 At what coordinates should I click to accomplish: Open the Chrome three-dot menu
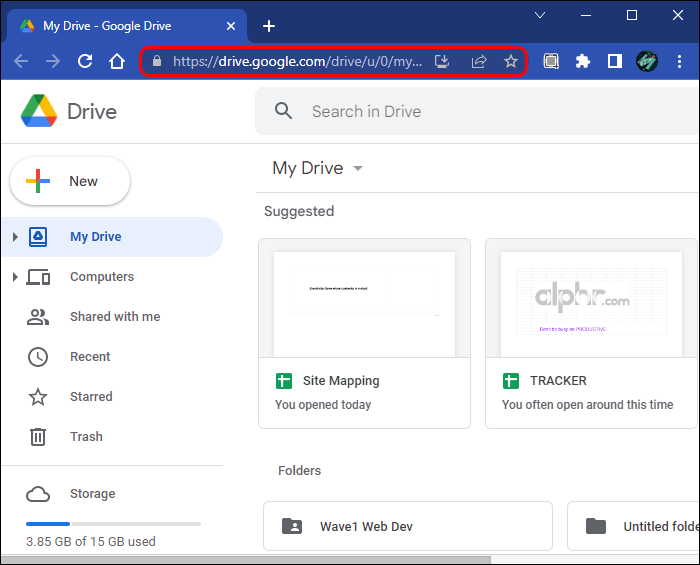tap(679, 61)
